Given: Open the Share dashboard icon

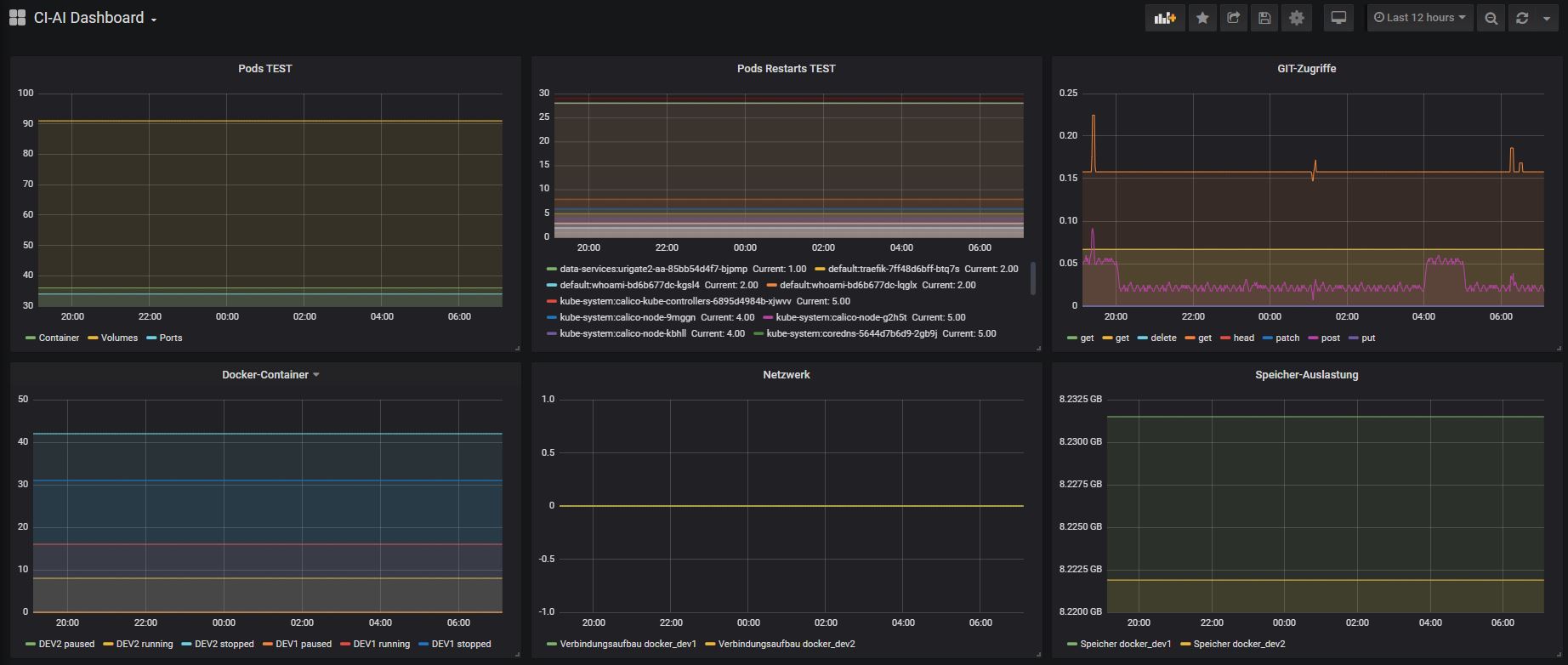Looking at the screenshot, I should (1233, 18).
